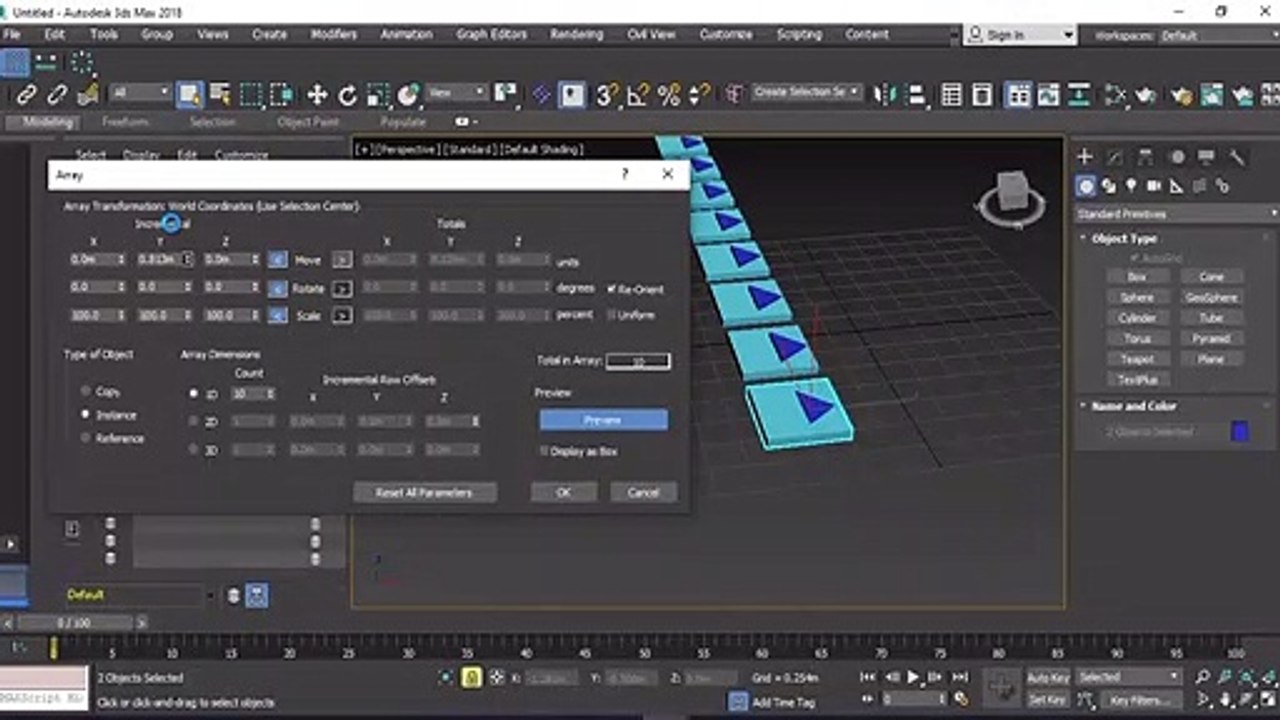Activate Select and Rotate tool
Image resolution: width=1280 pixels, height=720 pixels.
pyautogui.click(x=347, y=95)
